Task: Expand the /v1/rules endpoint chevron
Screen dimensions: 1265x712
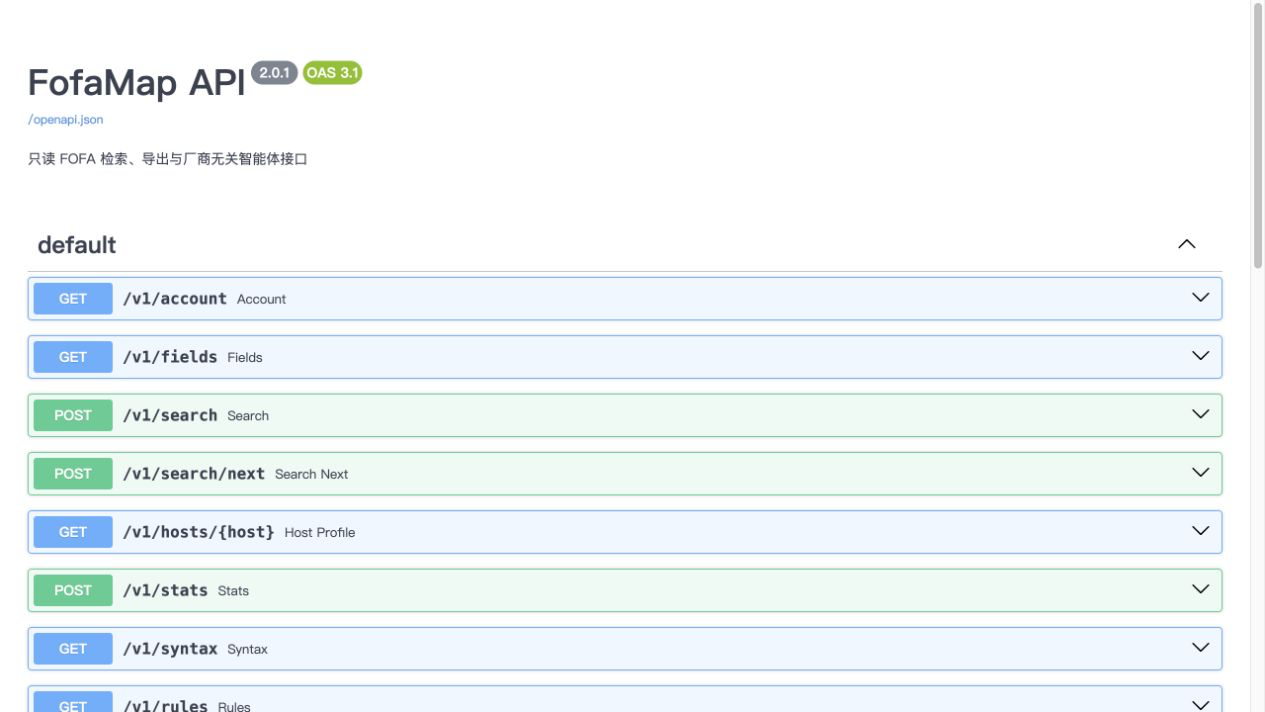Action: pyautogui.click(x=1201, y=704)
